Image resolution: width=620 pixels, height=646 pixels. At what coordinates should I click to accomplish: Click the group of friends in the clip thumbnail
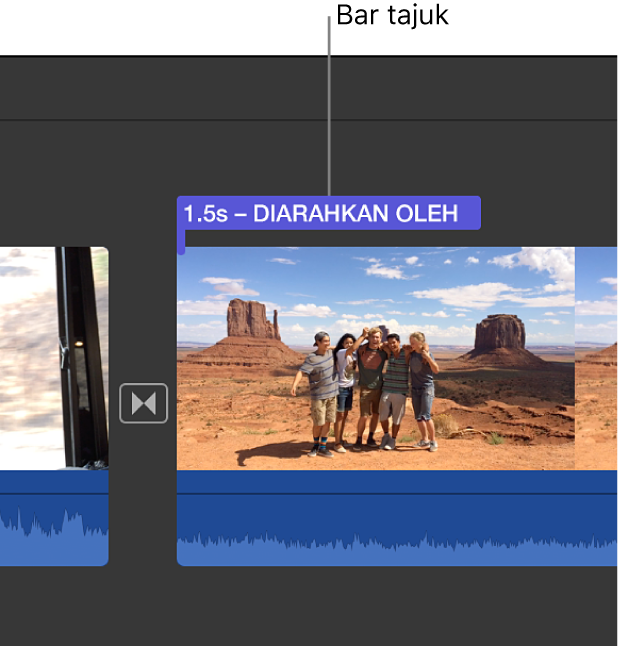coord(365,391)
